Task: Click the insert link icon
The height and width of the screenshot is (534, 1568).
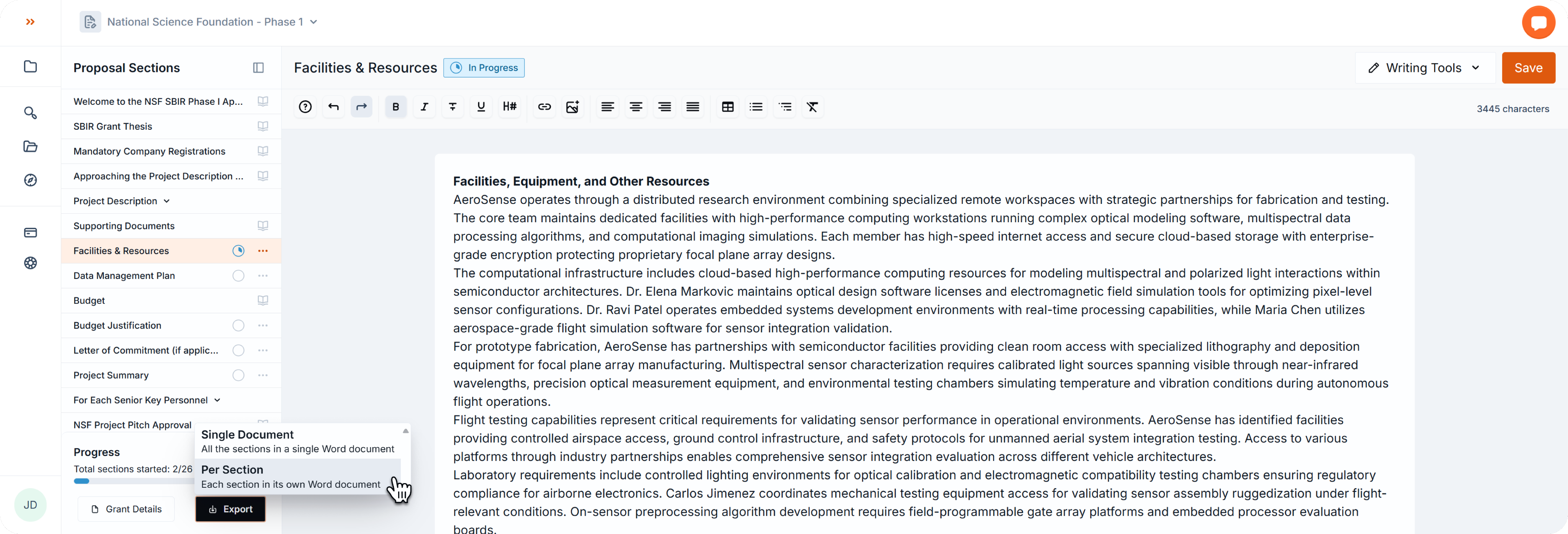Action: 544,107
